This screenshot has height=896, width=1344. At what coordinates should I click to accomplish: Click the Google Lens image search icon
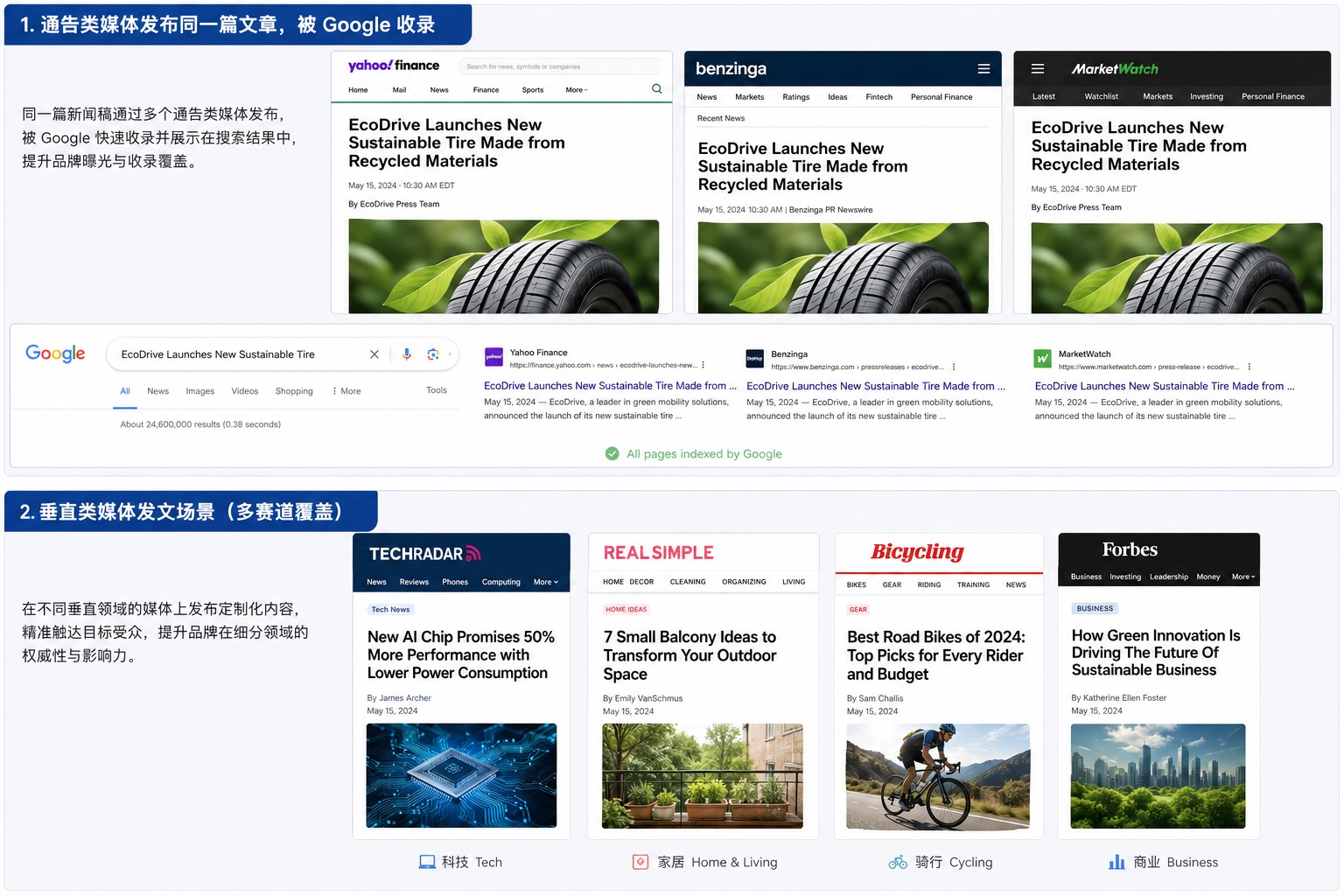pos(432,354)
